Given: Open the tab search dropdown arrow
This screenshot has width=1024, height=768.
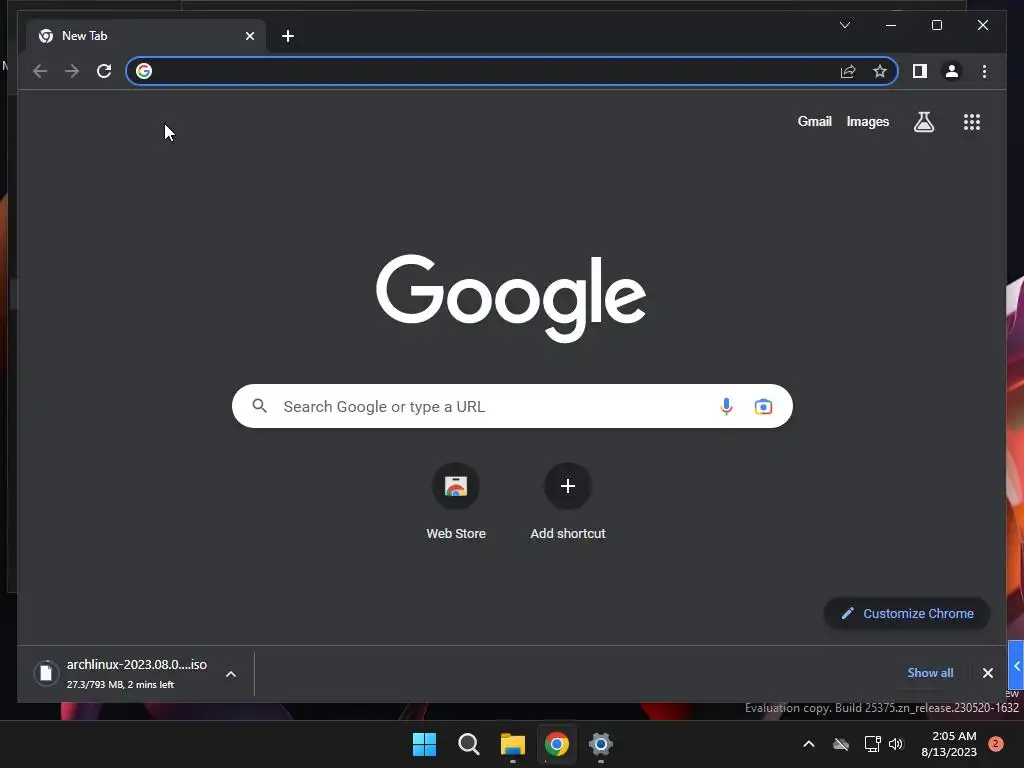Looking at the screenshot, I should tap(845, 25).
